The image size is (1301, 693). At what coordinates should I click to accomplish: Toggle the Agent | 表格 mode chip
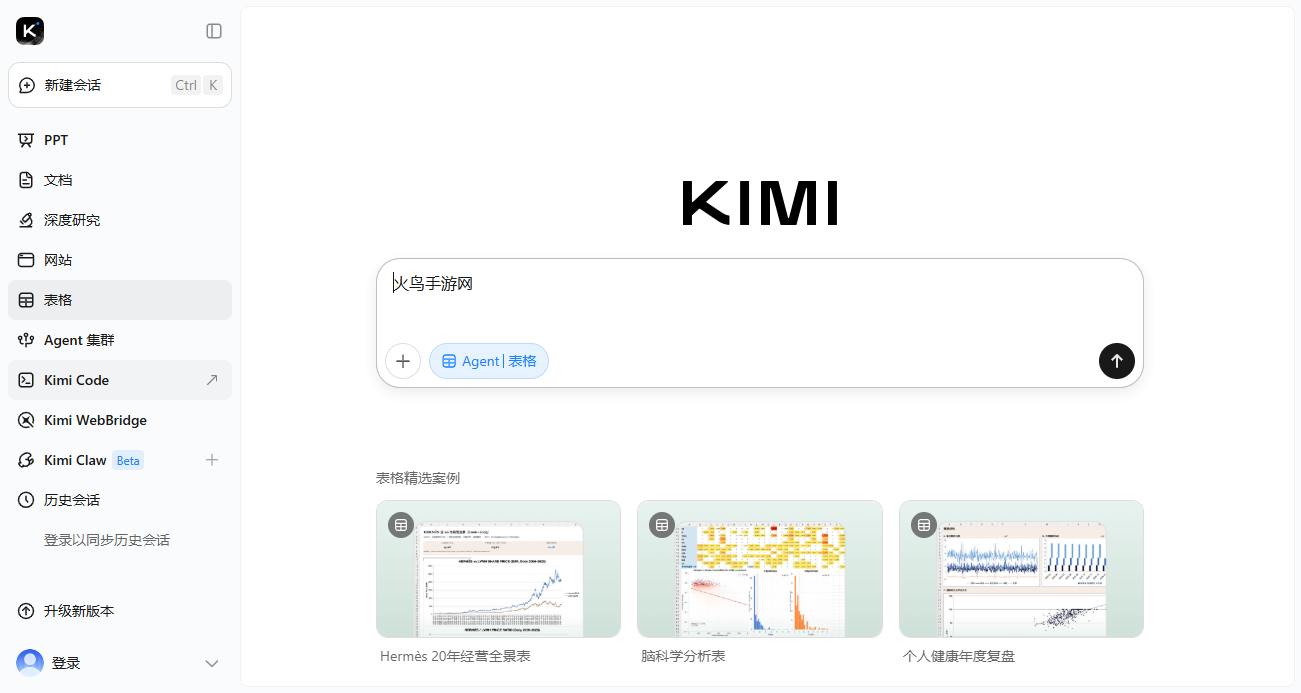pos(489,361)
